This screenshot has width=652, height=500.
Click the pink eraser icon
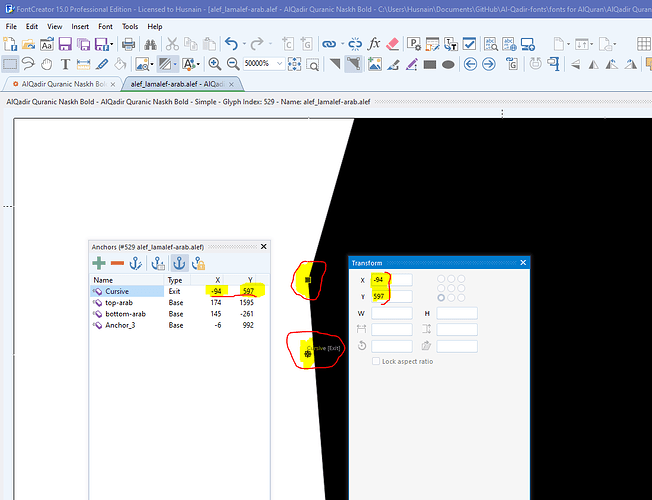point(392,44)
